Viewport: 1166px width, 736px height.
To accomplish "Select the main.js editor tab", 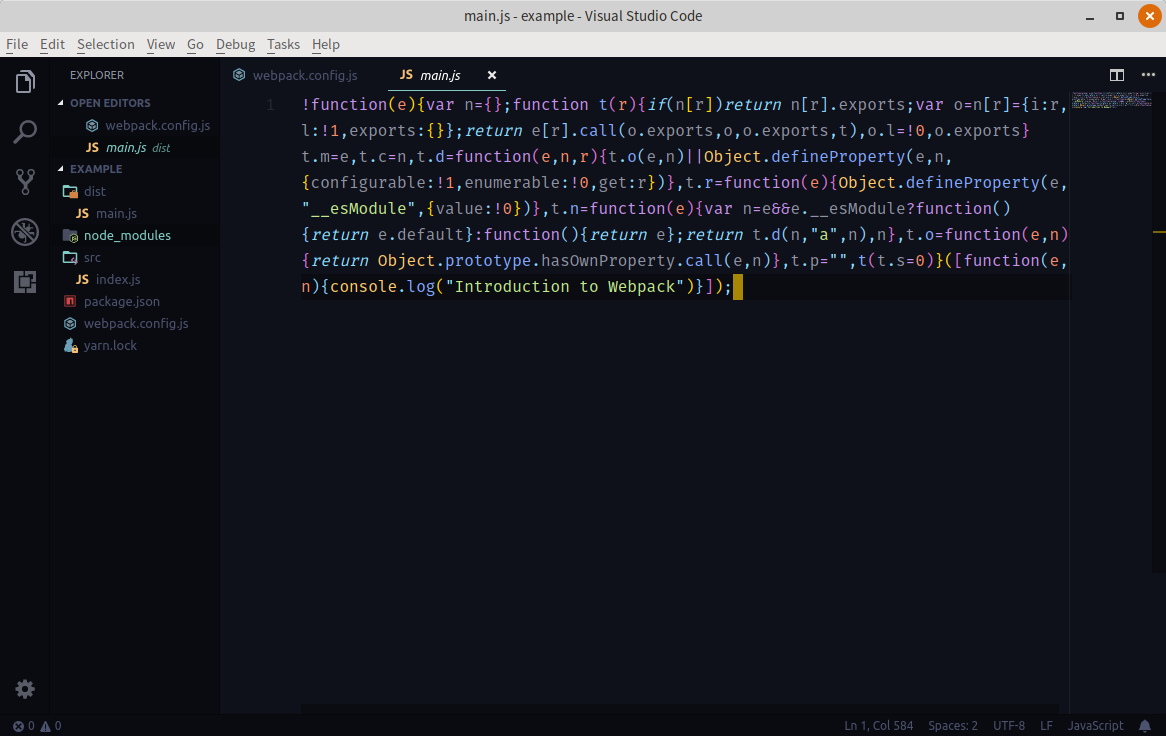I will 439,75.
